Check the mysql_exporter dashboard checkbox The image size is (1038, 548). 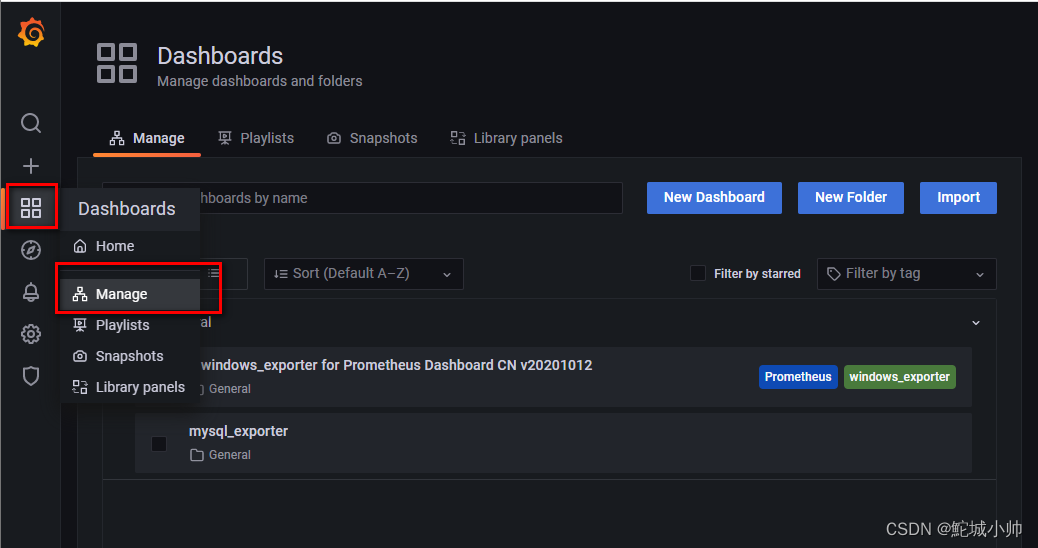(159, 443)
